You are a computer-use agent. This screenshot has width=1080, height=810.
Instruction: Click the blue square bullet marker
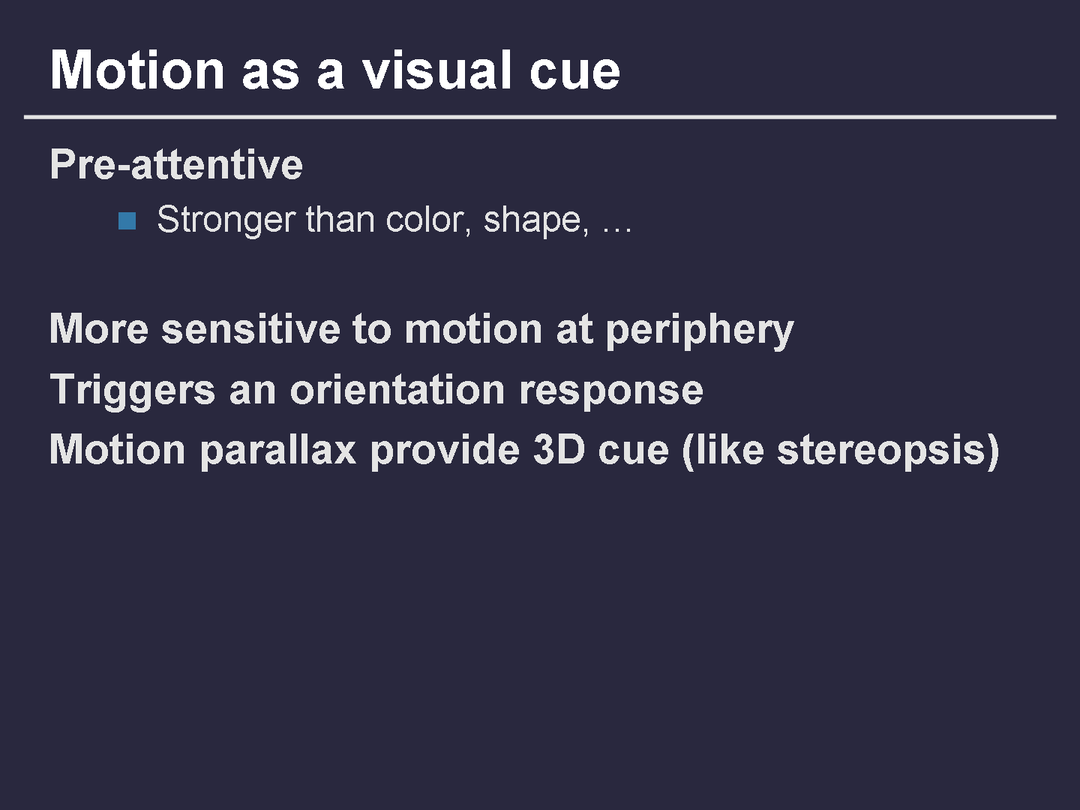126,221
